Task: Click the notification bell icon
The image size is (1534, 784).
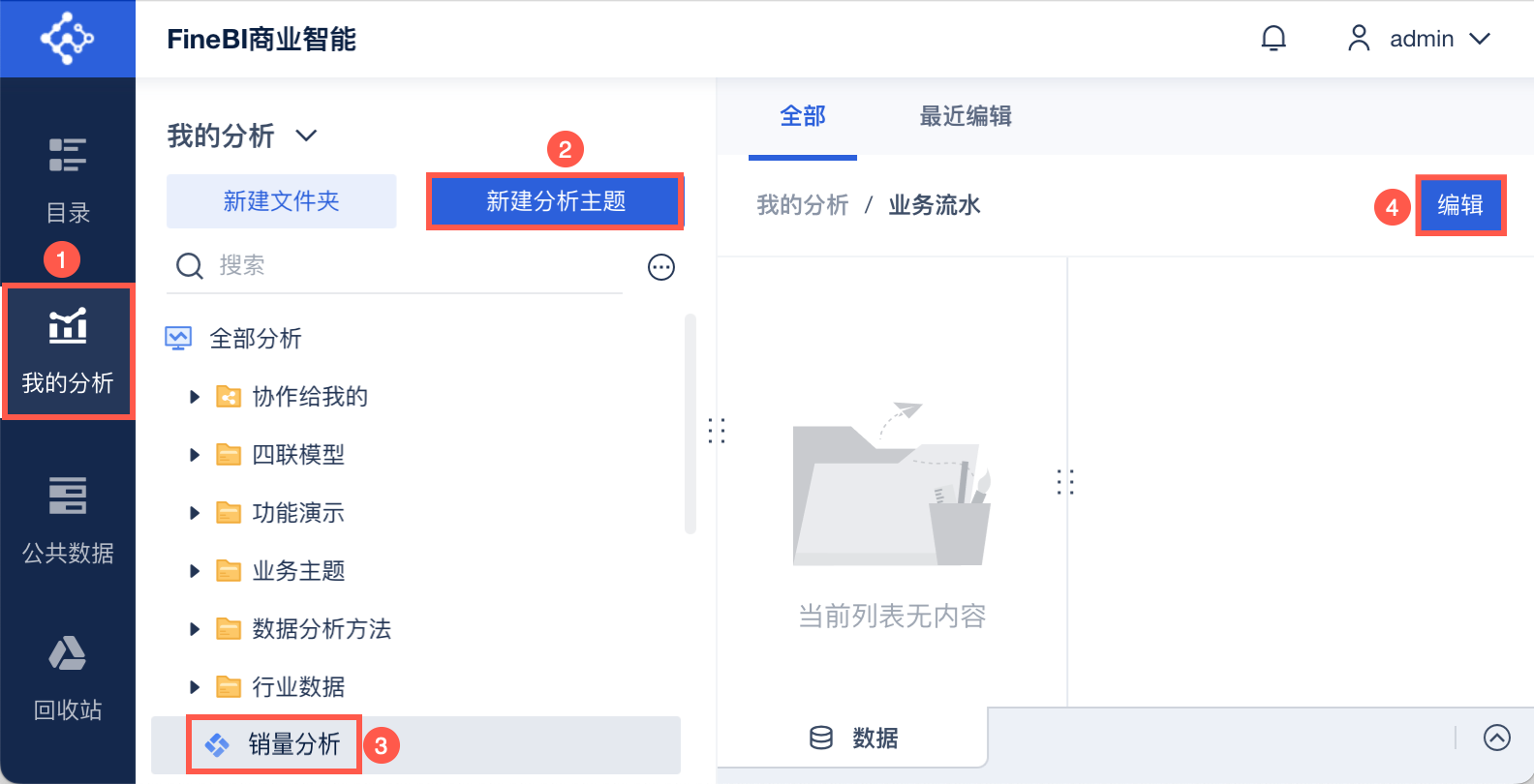Action: tap(1273, 39)
